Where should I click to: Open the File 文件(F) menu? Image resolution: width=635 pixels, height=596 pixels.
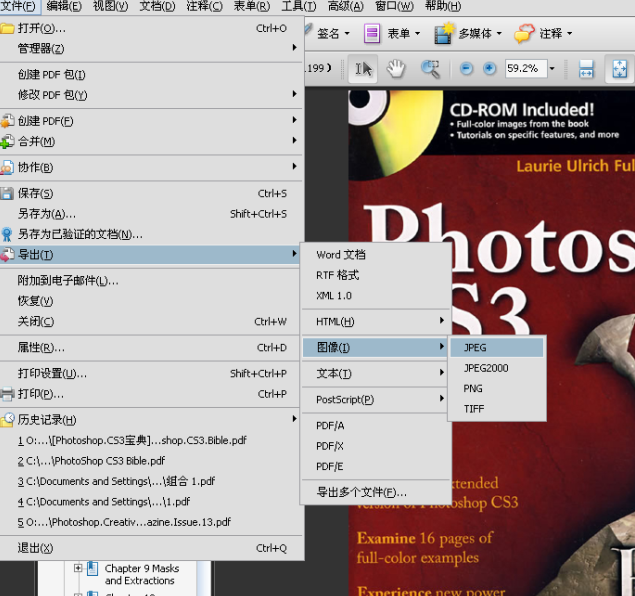(x=18, y=6)
